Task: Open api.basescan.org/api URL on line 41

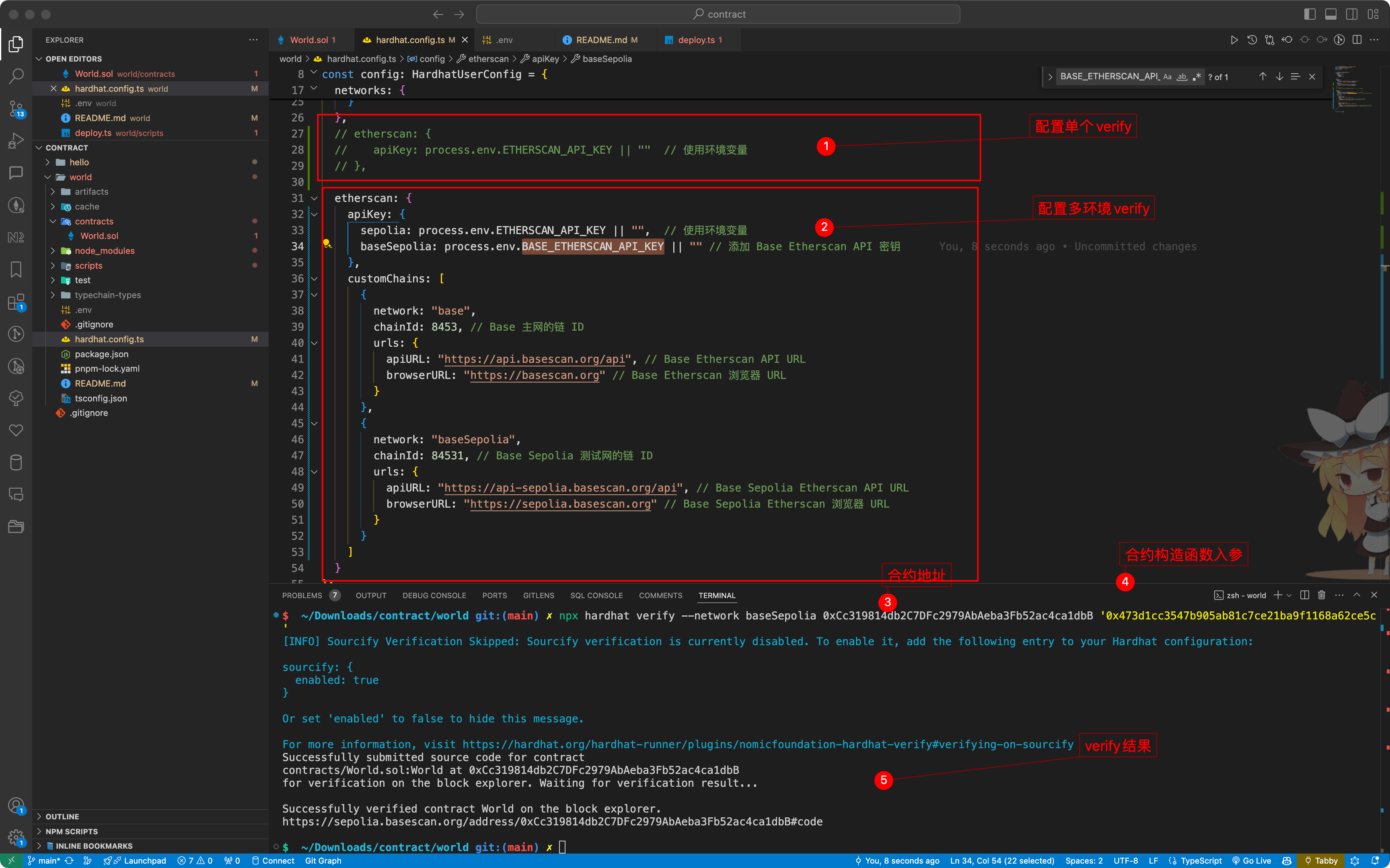Action: coord(534,359)
